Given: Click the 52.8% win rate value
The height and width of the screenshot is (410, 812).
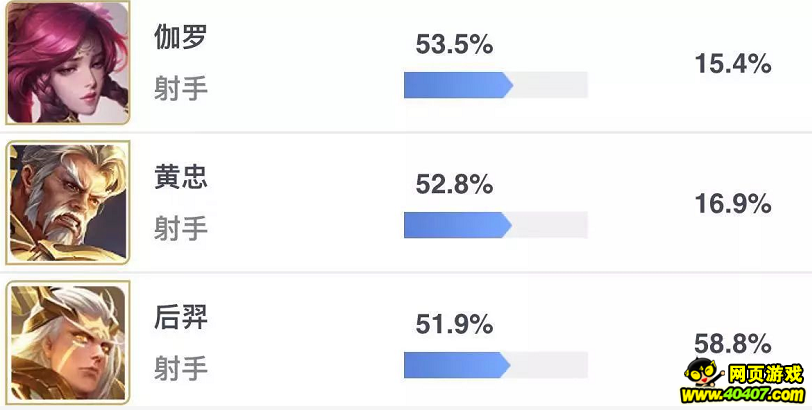Looking at the screenshot, I should pos(454,185).
